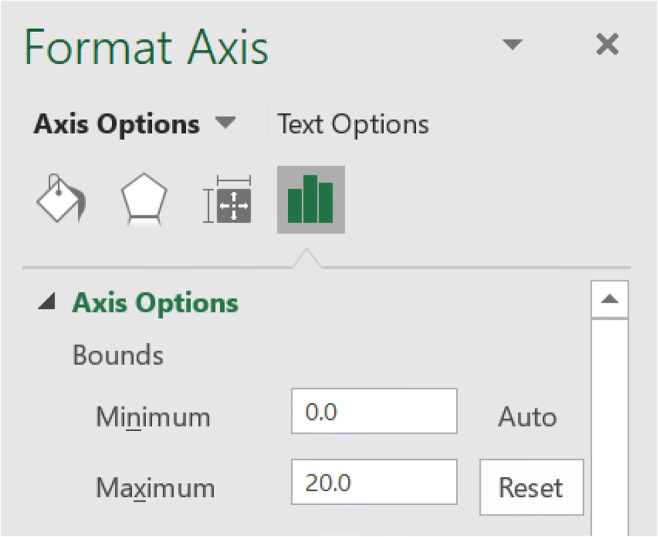This screenshot has width=658, height=537.
Task: Click the Maximum bound input field
Action: [x=374, y=483]
